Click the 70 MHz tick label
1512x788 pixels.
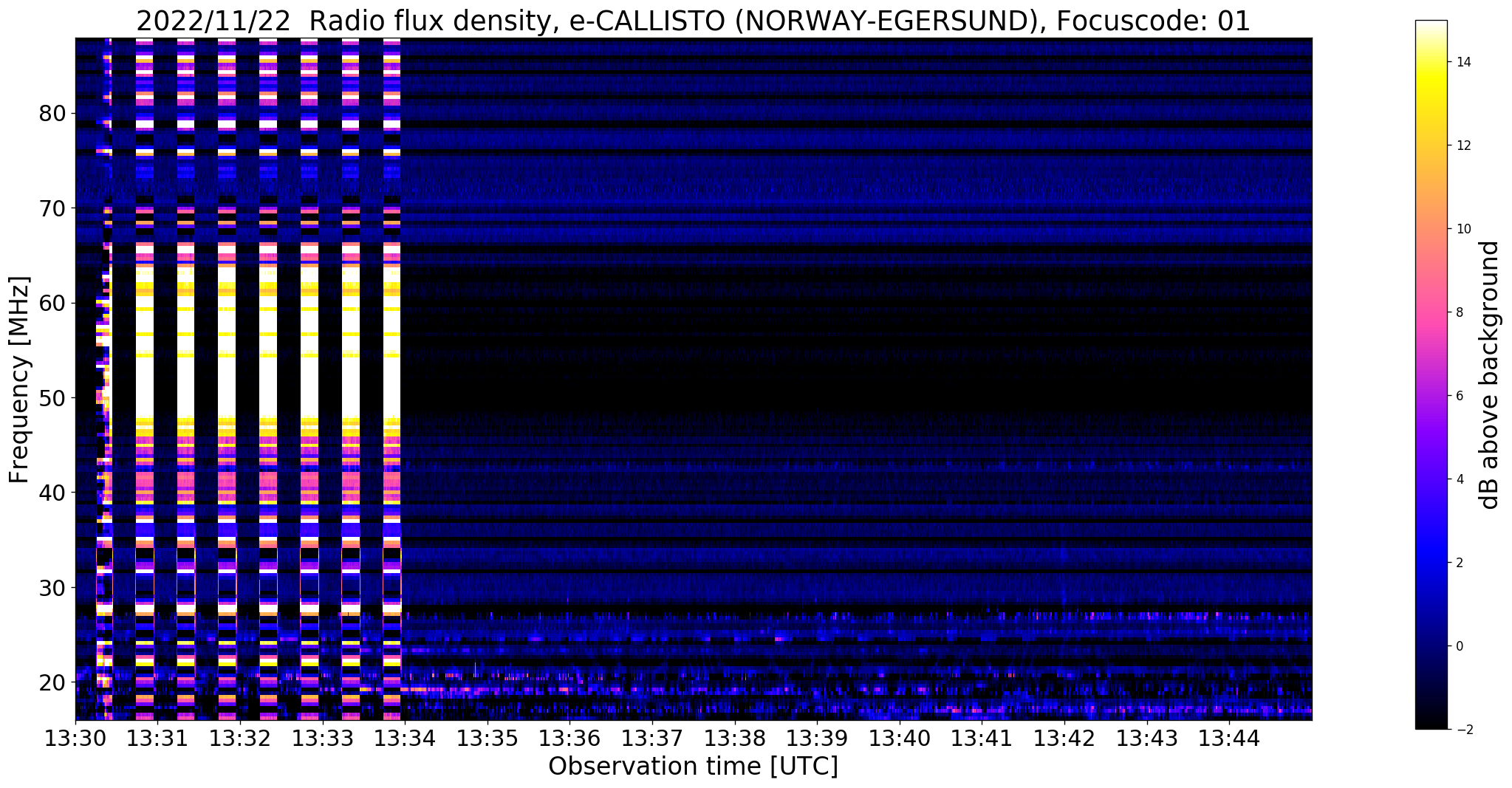pos(52,208)
